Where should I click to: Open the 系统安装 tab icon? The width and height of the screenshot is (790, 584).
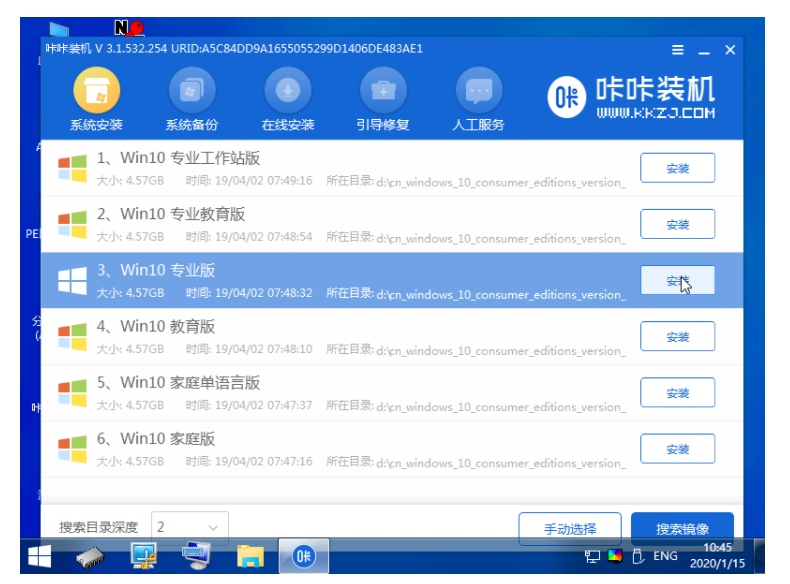96,91
